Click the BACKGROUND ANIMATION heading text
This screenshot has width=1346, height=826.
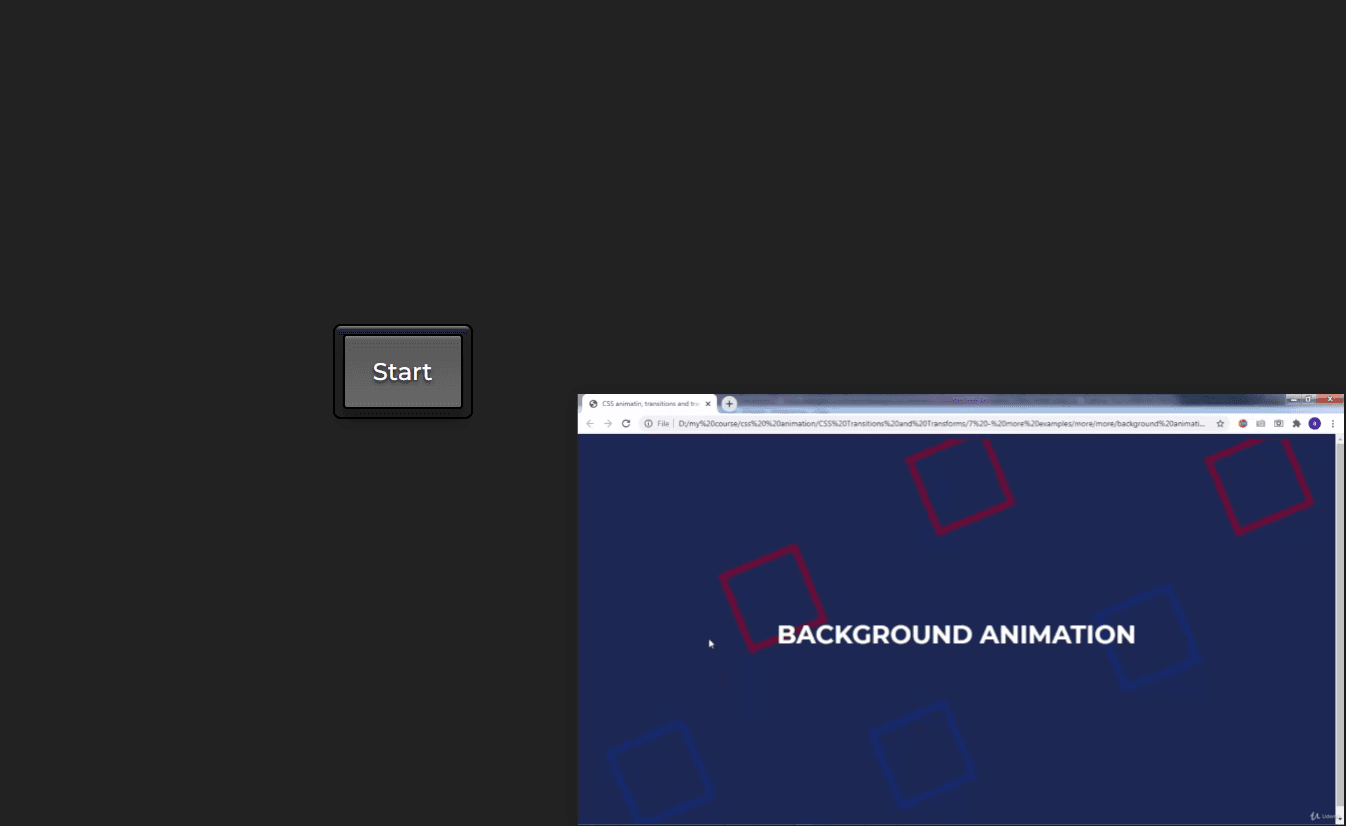coord(956,634)
